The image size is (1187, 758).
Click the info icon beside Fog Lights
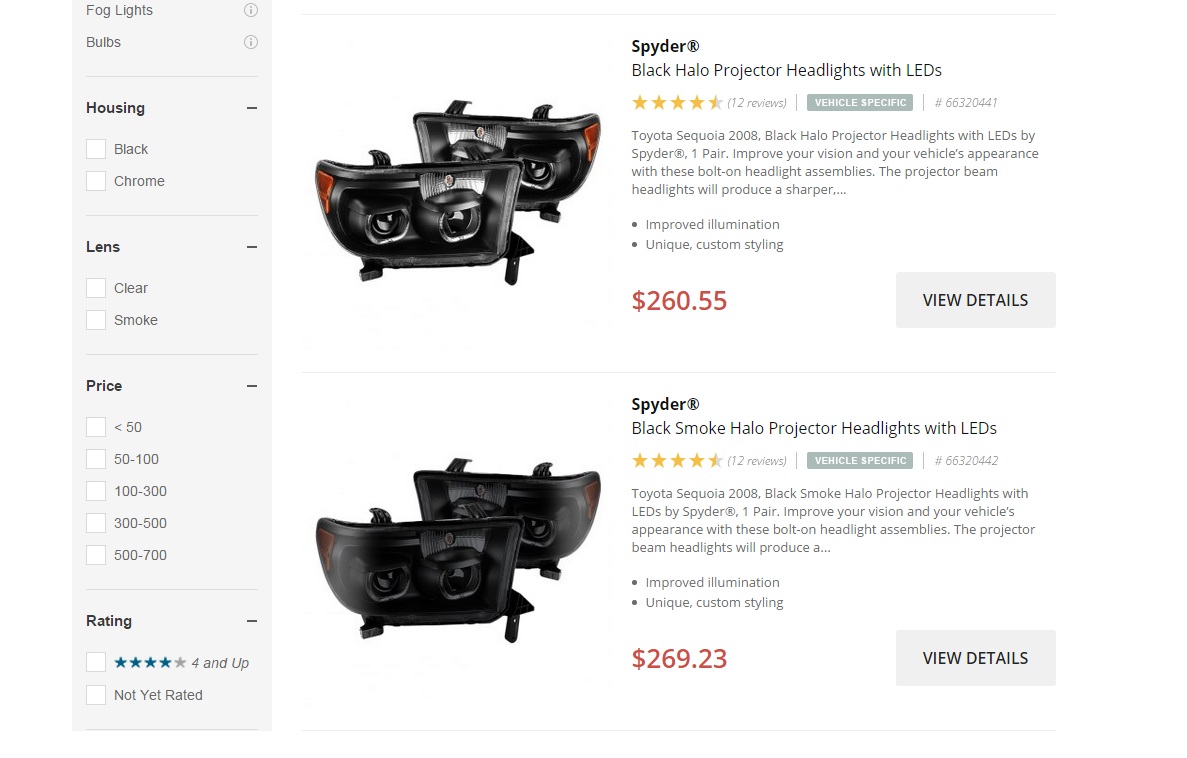pyautogui.click(x=251, y=10)
